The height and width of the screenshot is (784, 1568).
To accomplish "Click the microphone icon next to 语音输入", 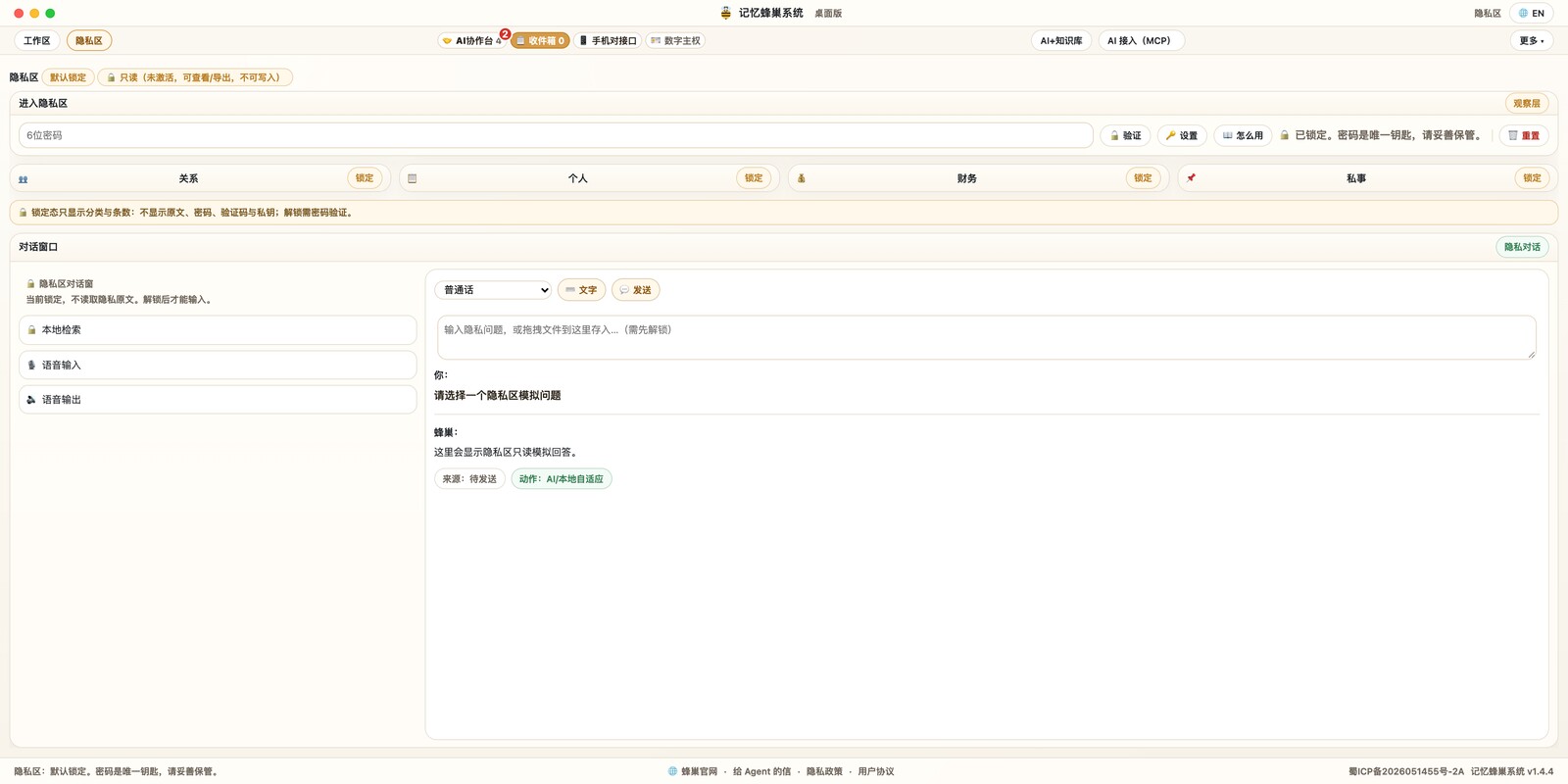I will coord(31,366).
